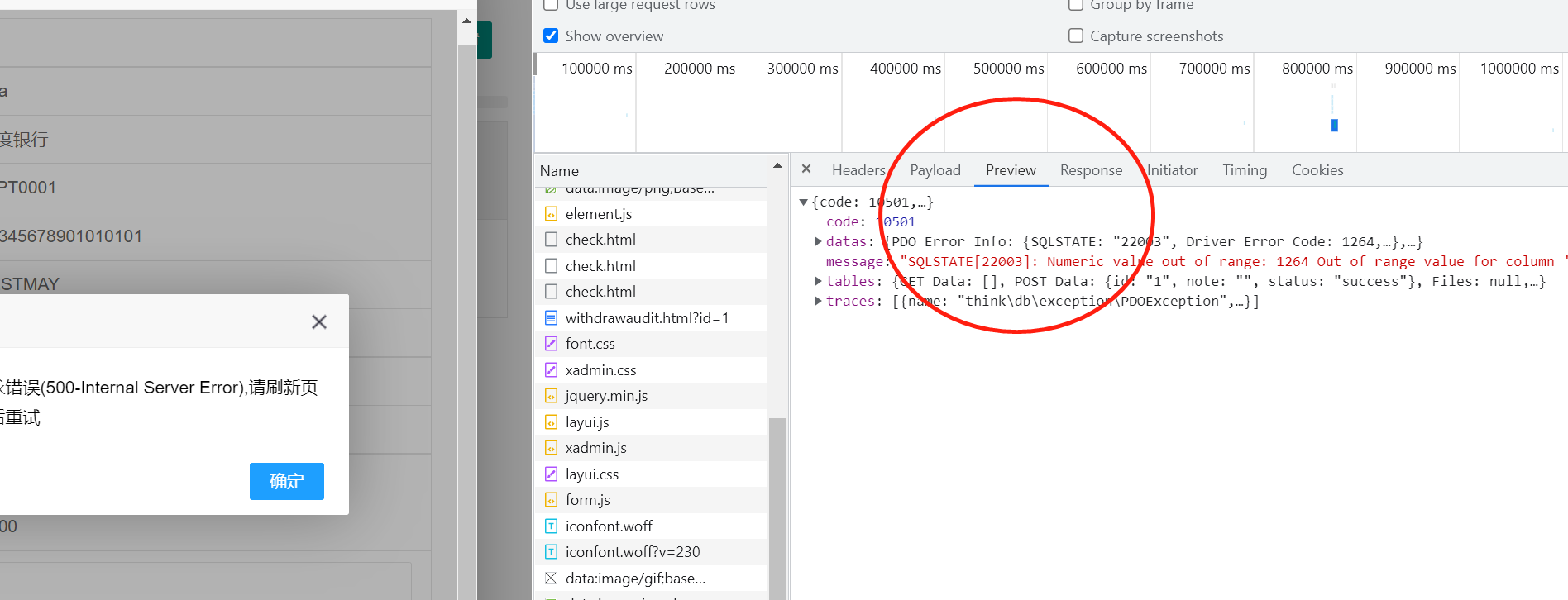Click the script icon beside jquery.min.js
The image size is (1568, 600).
[x=551, y=396]
